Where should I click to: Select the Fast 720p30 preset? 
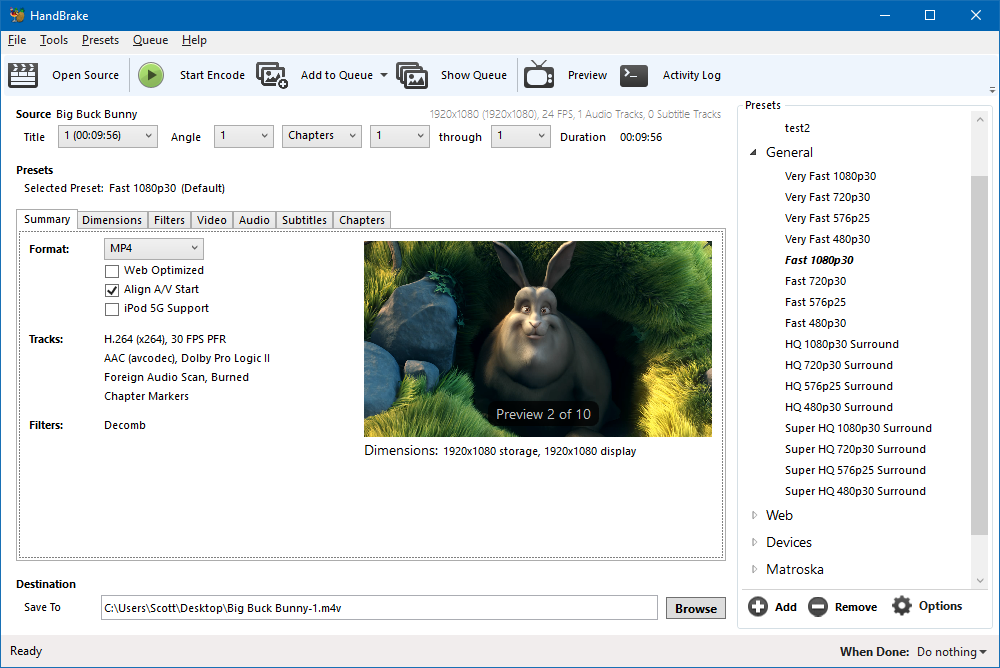pos(816,281)
